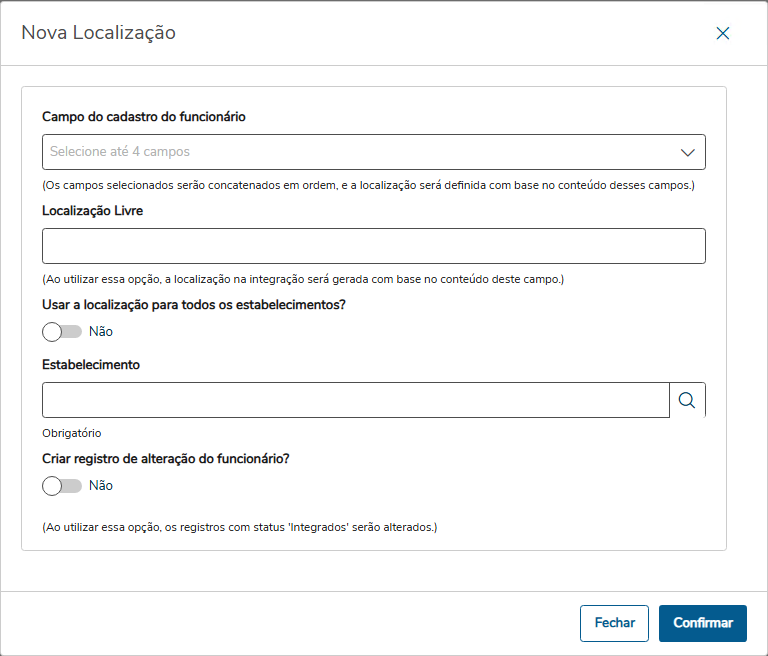Focus the Estabelecimento input field

355,400
